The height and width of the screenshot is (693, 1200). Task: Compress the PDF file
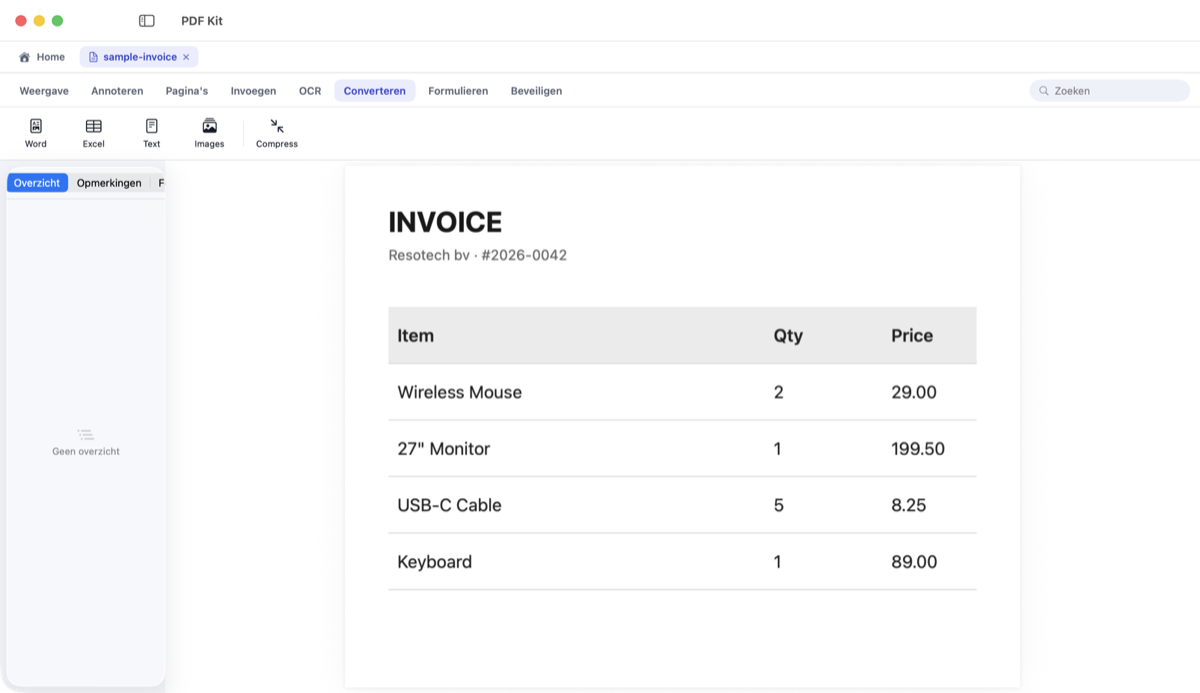(x=277, y=133)
